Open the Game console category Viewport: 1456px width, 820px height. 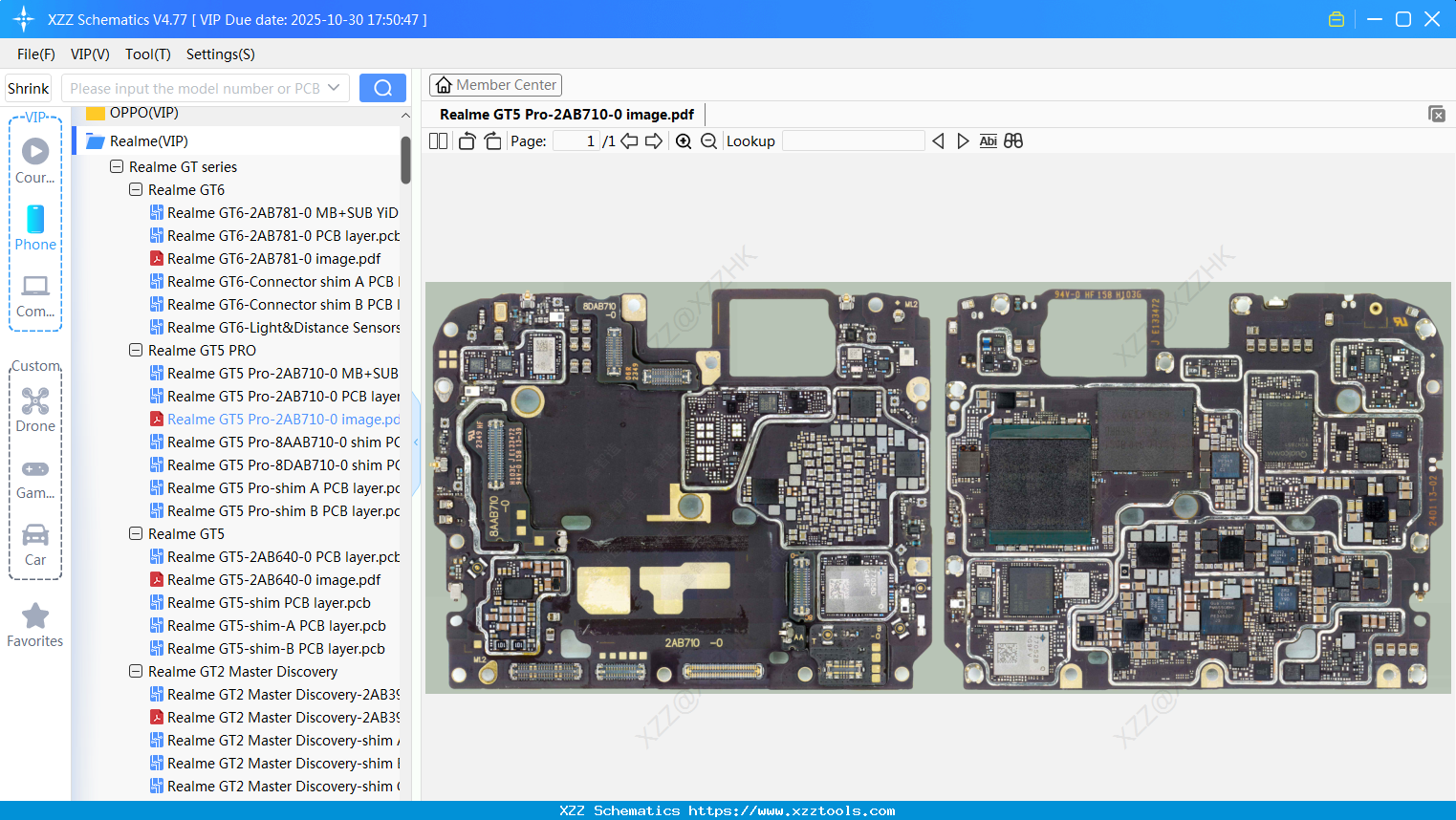coord(35,478)
